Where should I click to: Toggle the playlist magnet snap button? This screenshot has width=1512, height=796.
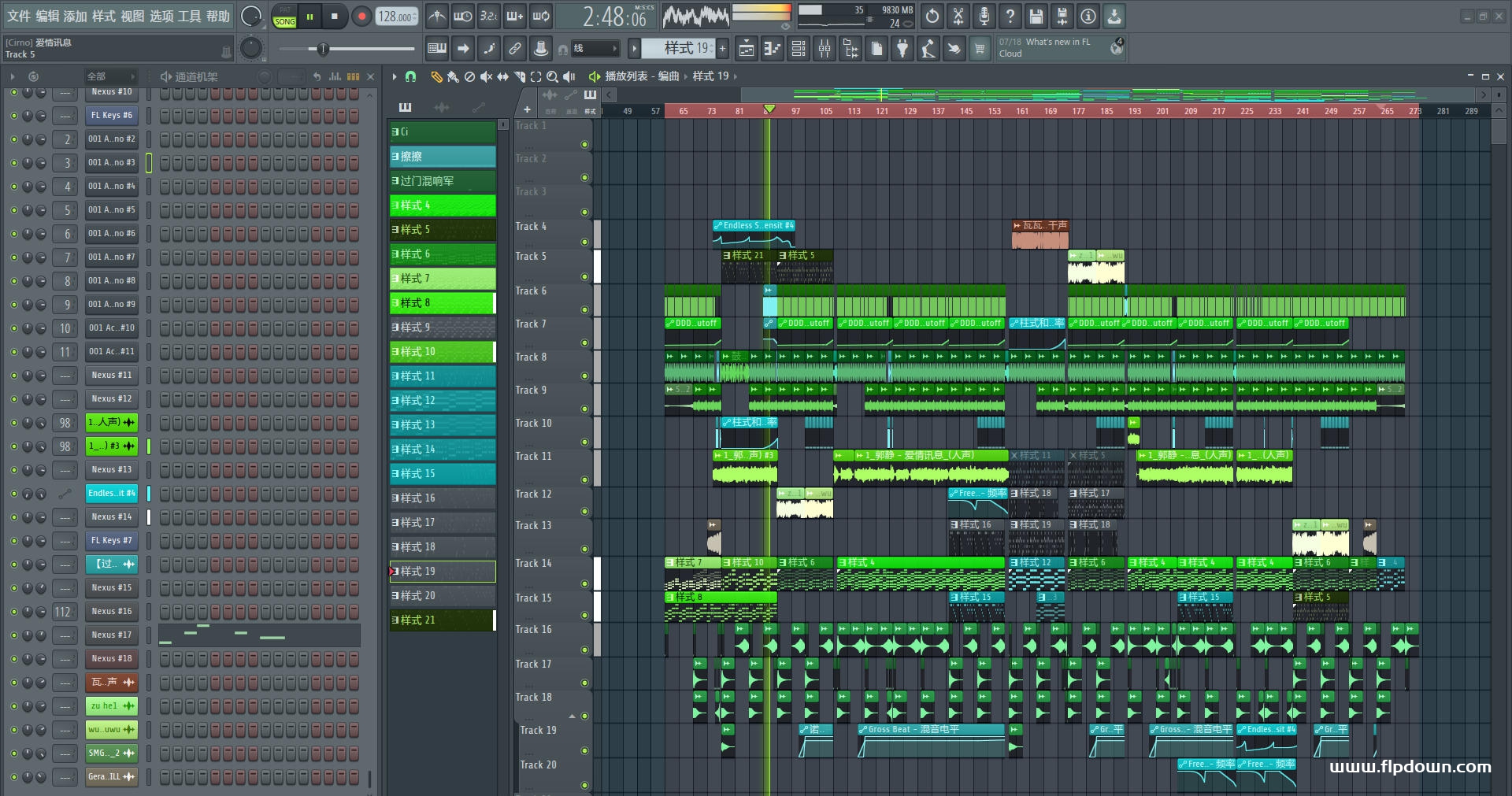[x=410, y=76]
